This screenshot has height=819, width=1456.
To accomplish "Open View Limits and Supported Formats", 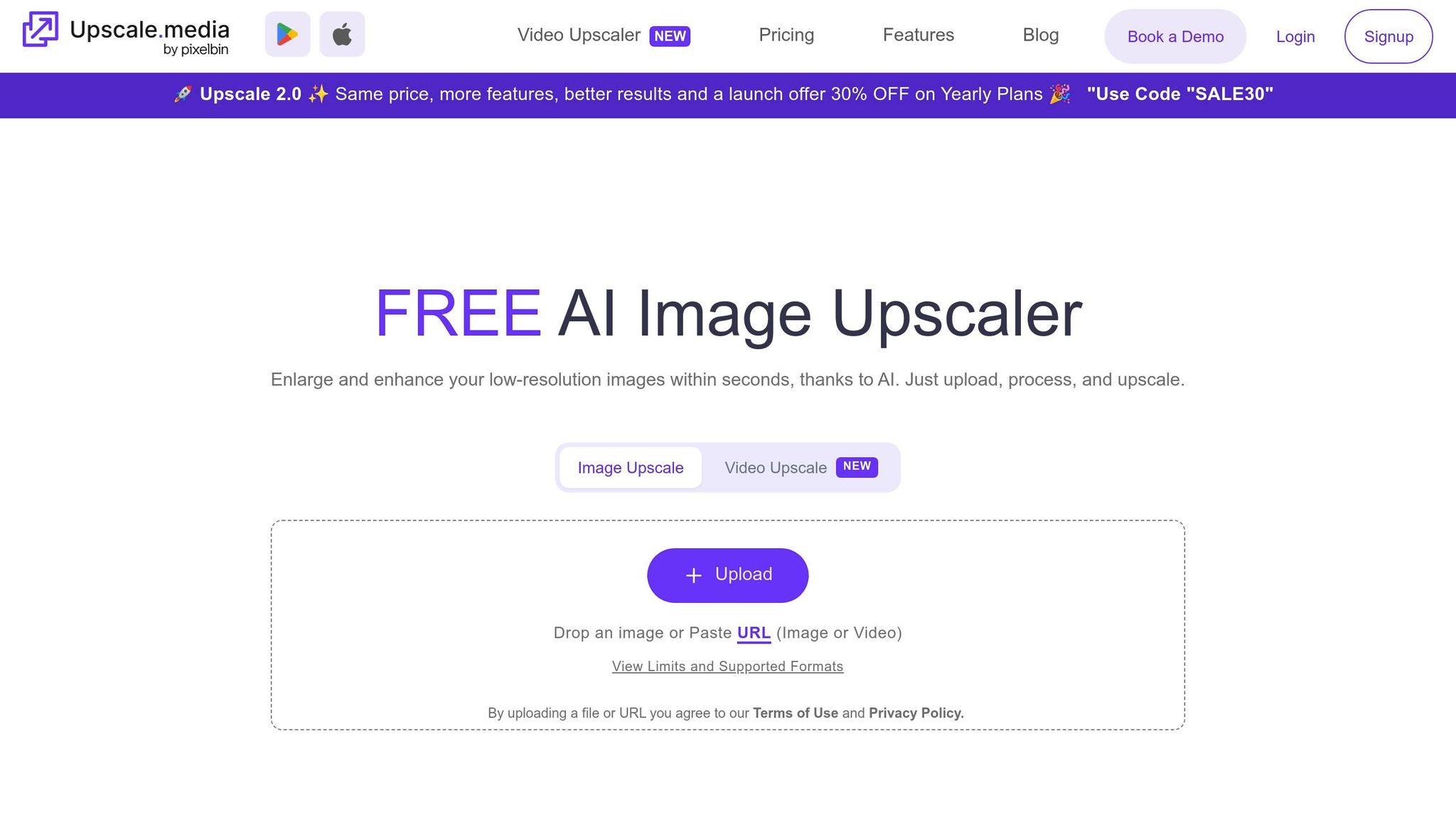I will tap(727, 666).
